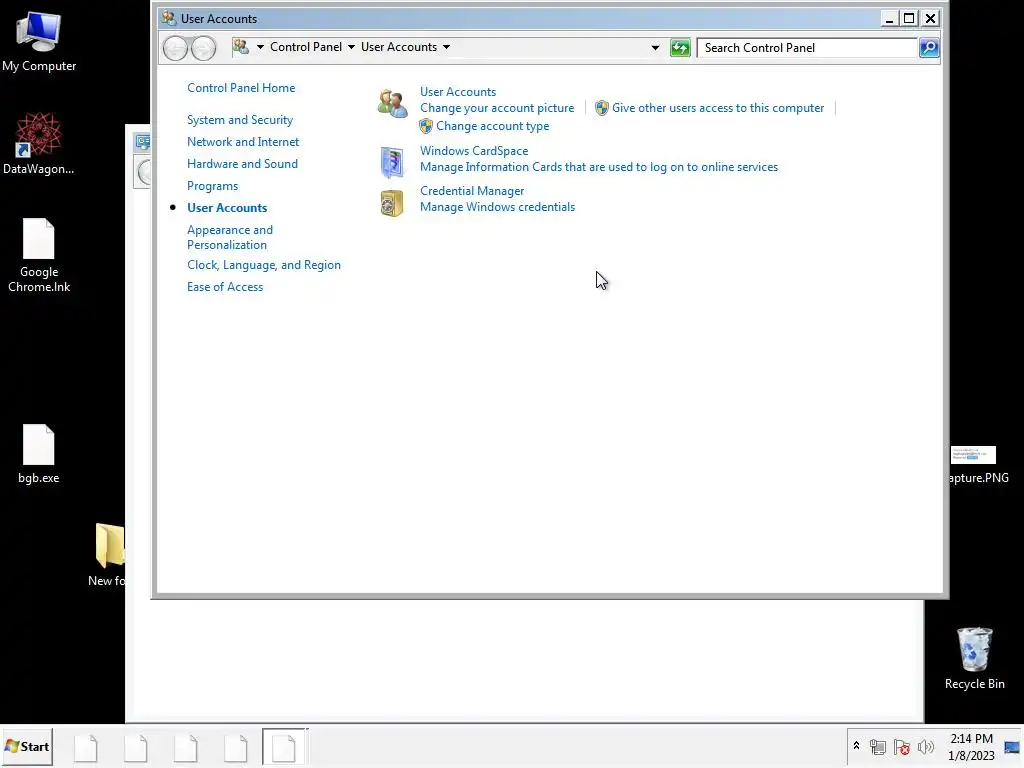Focus the Search Control Panel field
The height and width of the screenshot is (768, 1024).
coord(807,48)
